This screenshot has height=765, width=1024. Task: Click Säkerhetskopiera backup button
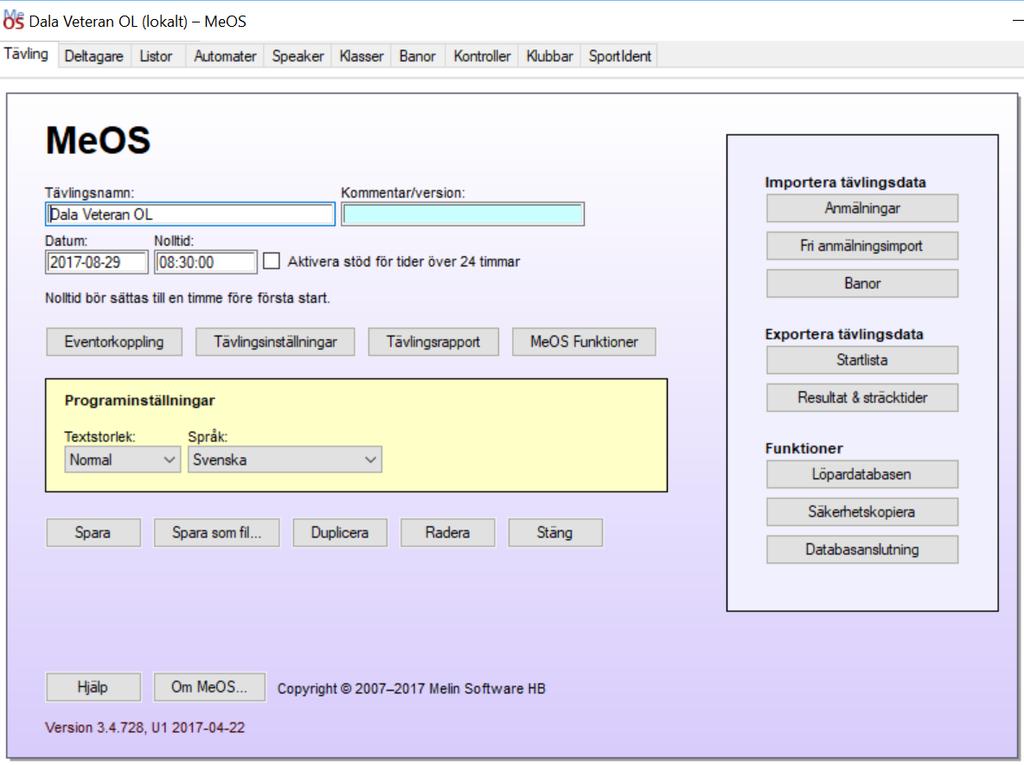(x=862, y=512)
